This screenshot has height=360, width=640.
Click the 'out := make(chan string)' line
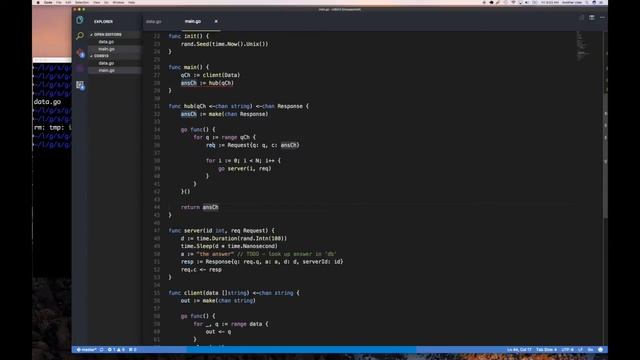point(218,301)
